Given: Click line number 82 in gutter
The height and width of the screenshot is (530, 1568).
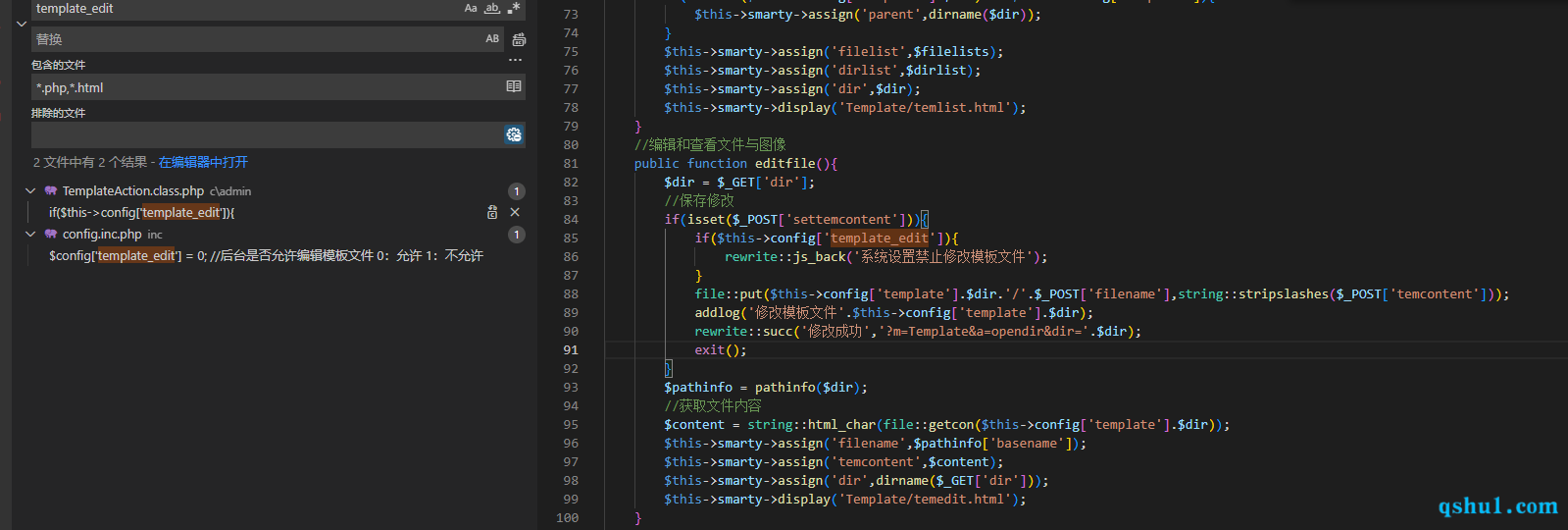Looking at the screenshot, I should [571, 183].
